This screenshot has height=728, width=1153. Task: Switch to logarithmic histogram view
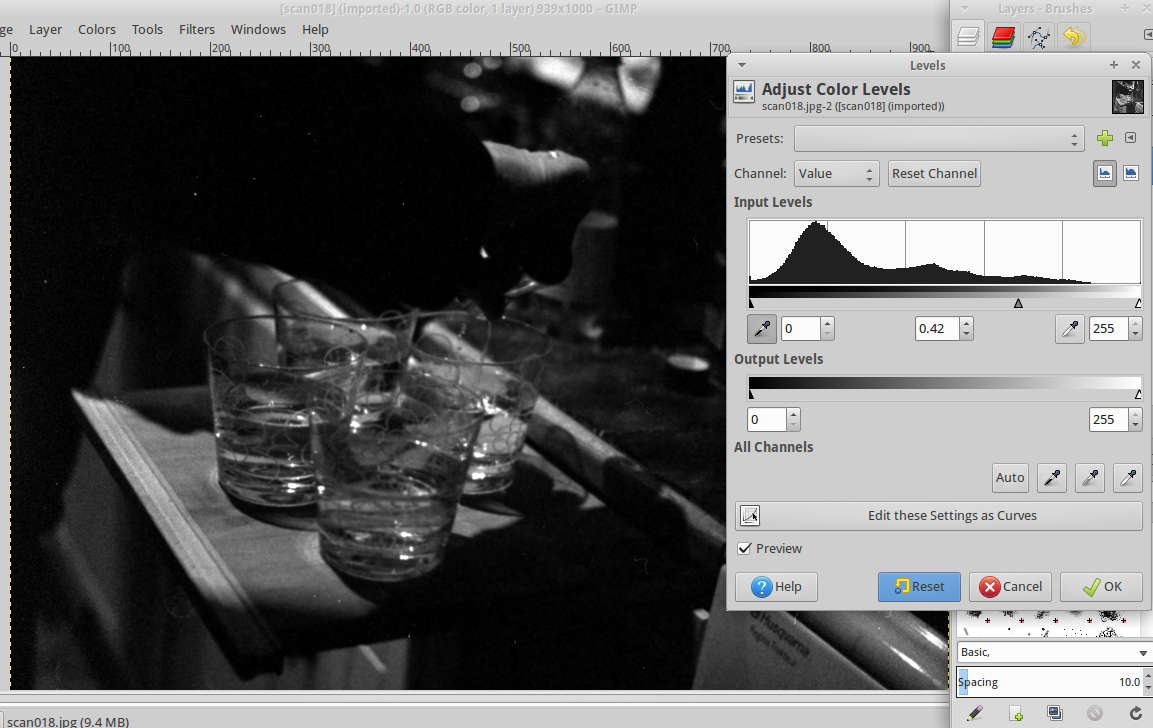tap(1130, 173)
